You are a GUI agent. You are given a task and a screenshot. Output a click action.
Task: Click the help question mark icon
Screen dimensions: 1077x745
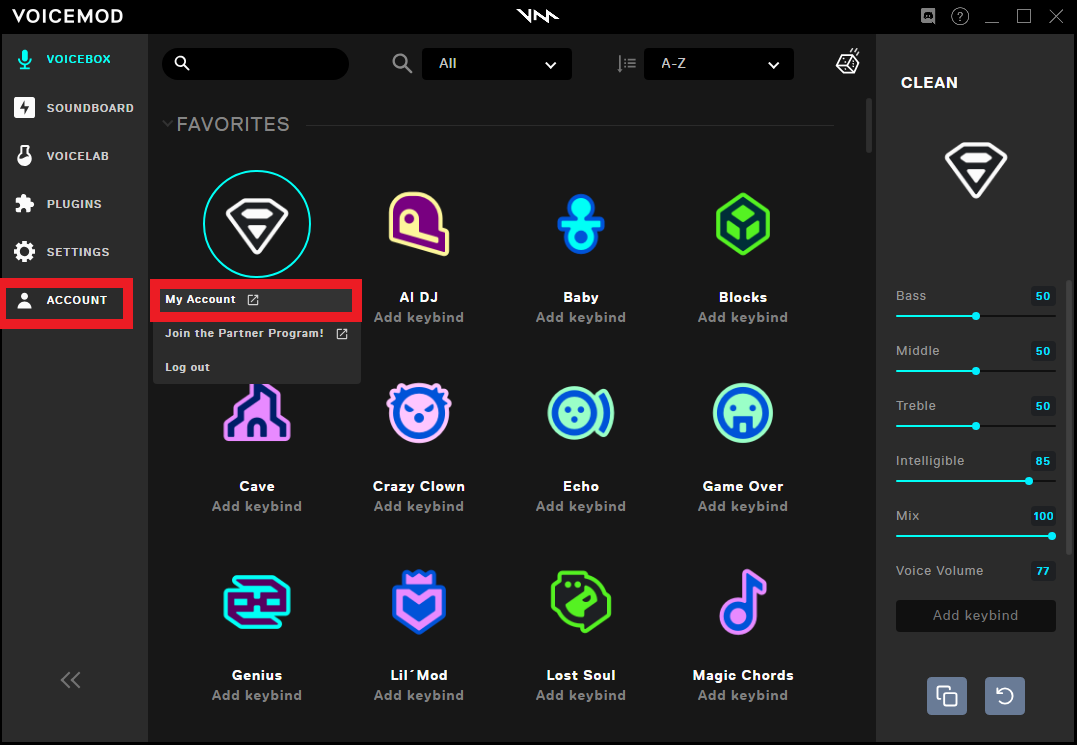[x=959, y=16]
